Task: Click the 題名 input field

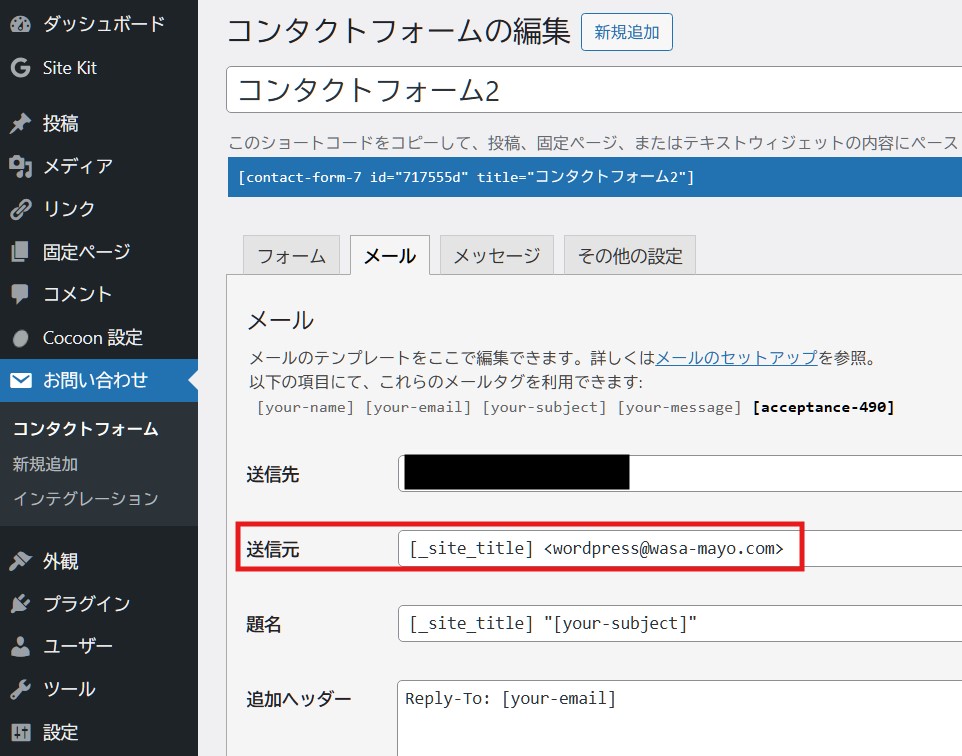Action: [680, 623]
